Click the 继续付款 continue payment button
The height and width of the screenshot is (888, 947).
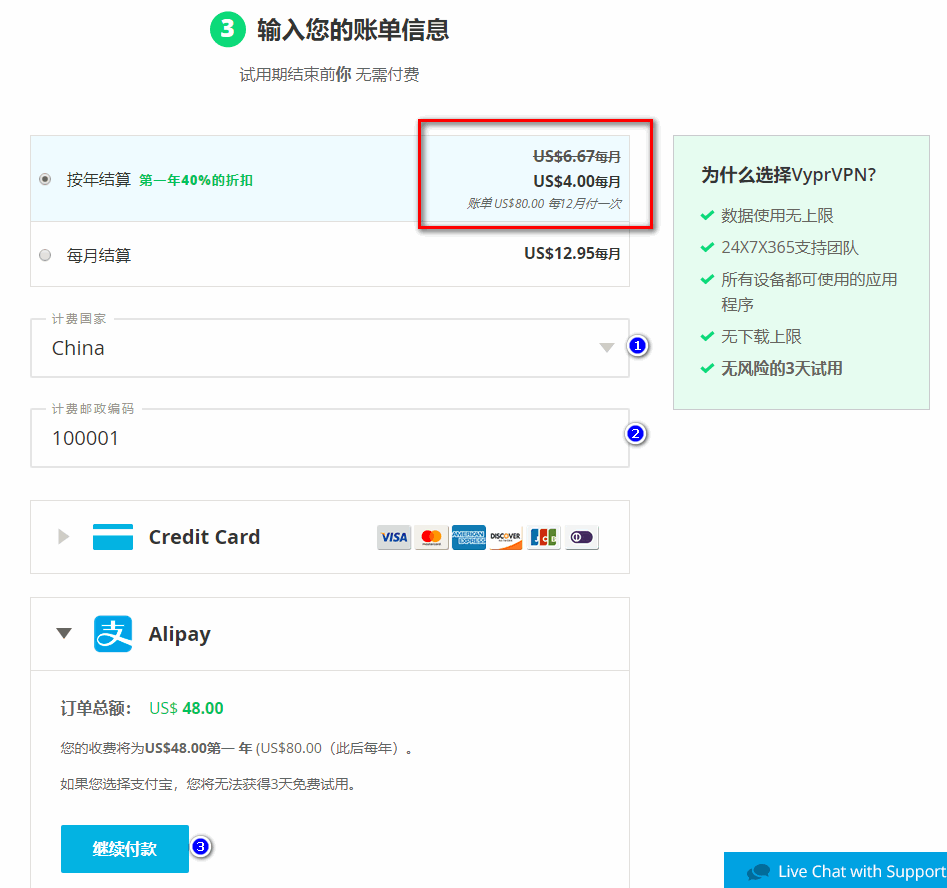(x=124, y=849)
